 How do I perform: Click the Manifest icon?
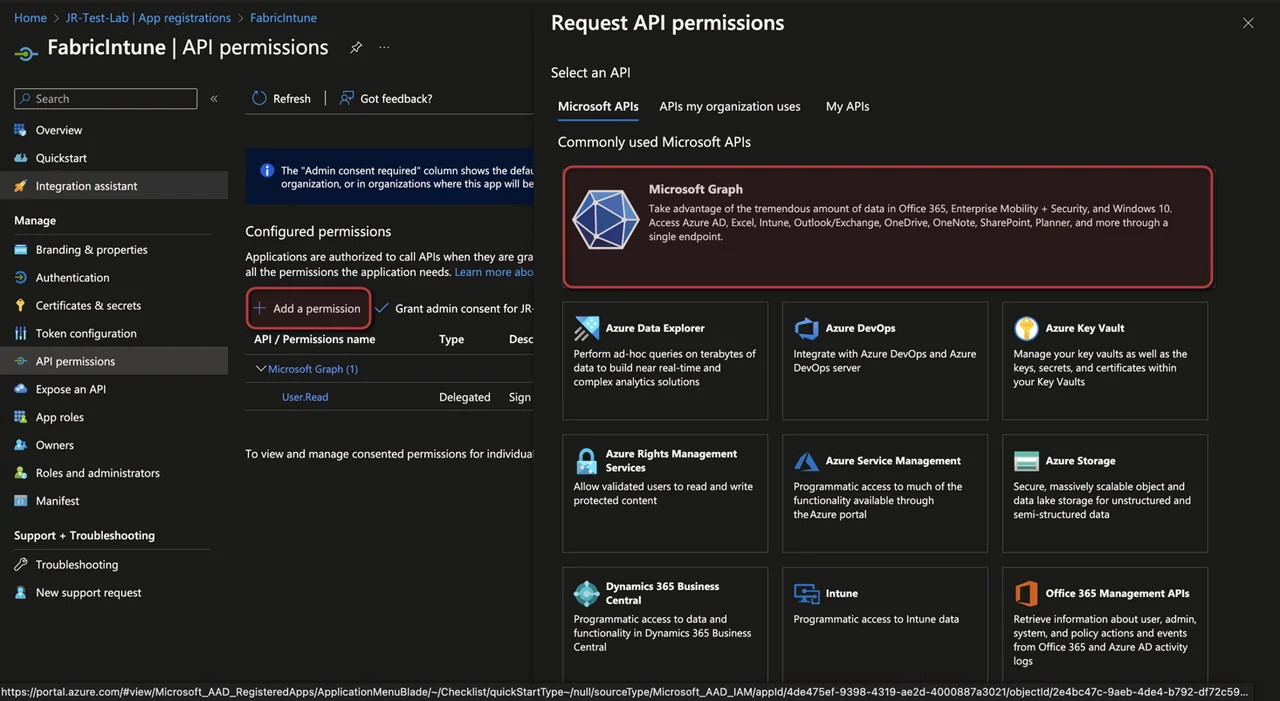(20, 501)
